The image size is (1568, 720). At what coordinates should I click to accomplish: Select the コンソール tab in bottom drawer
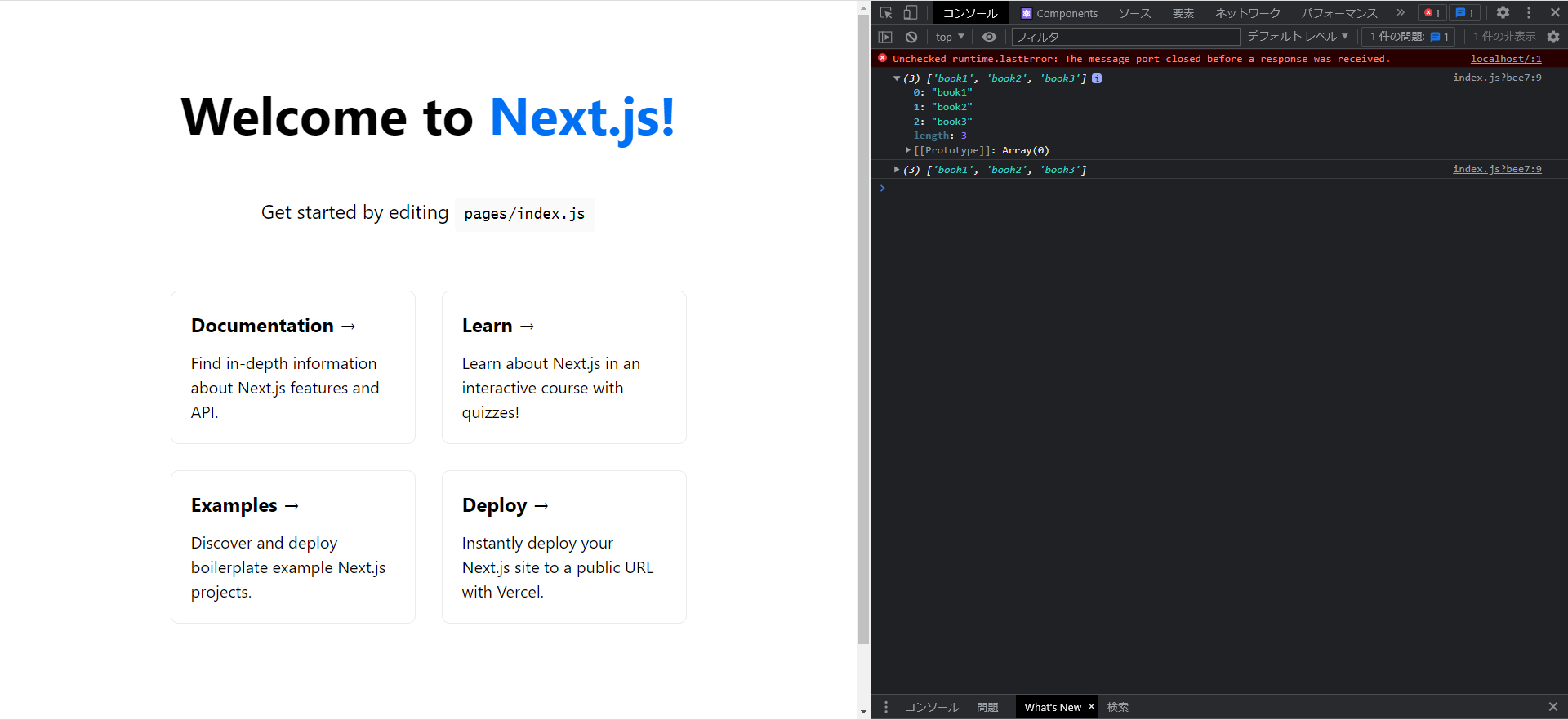pos(932,707)
